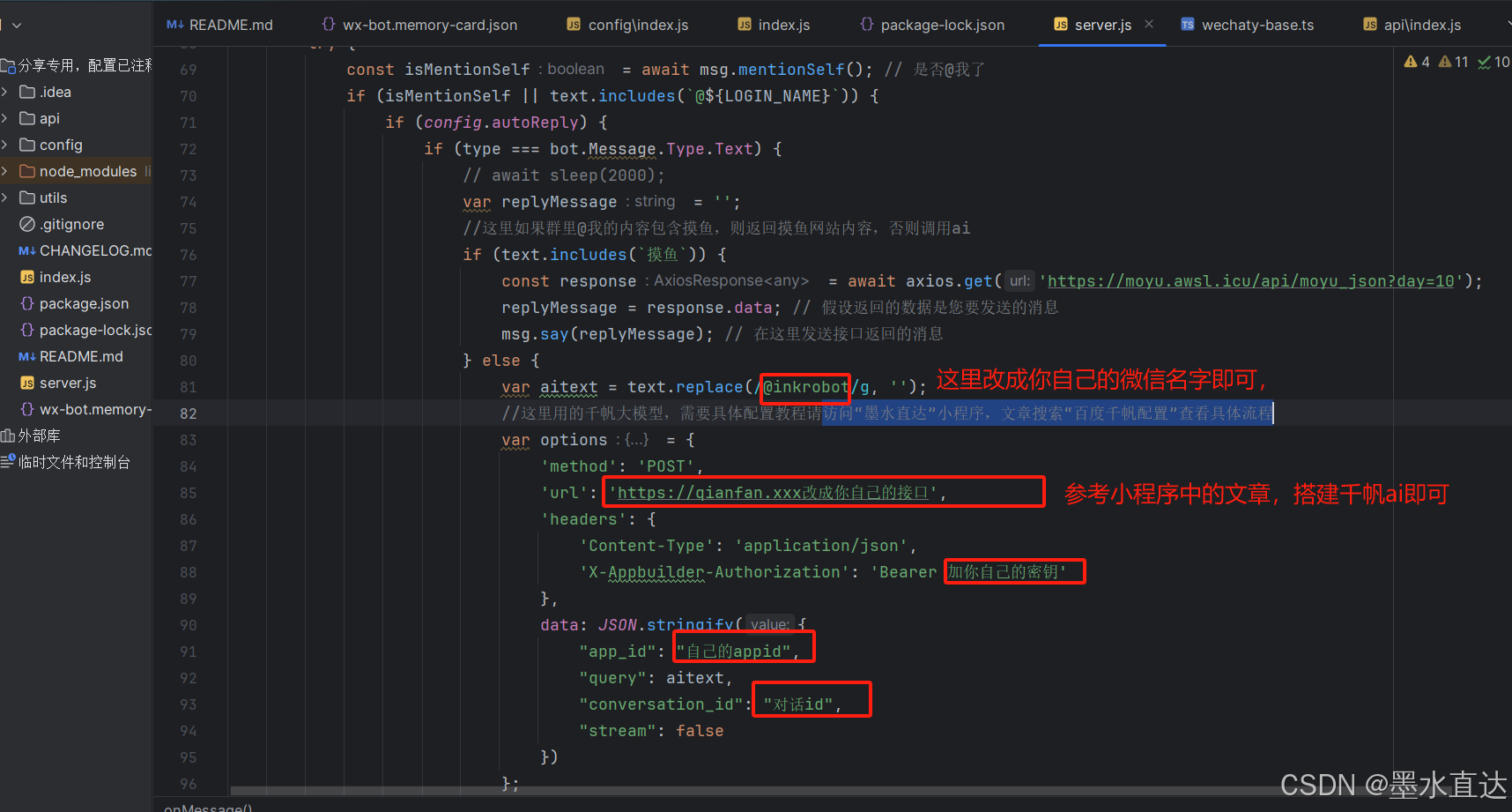Click the index.js JS file icon in tree

point(27,277)
